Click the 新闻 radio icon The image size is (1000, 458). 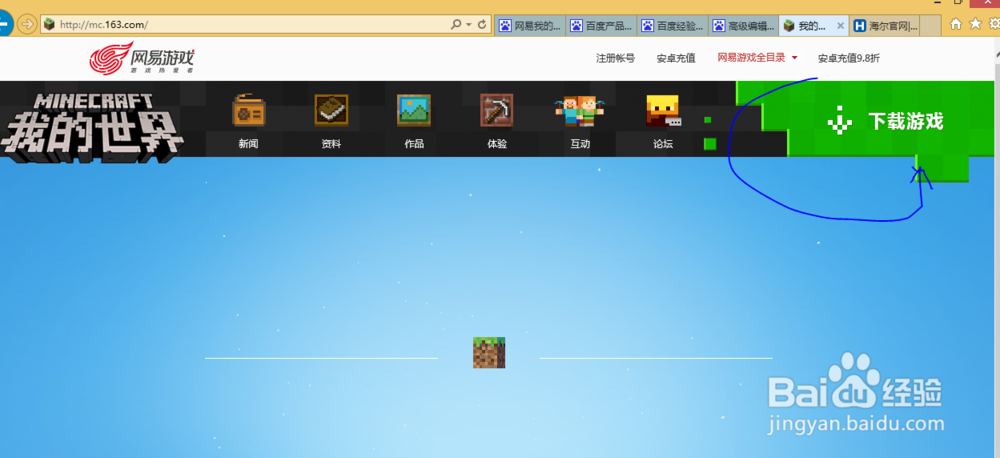249,110
